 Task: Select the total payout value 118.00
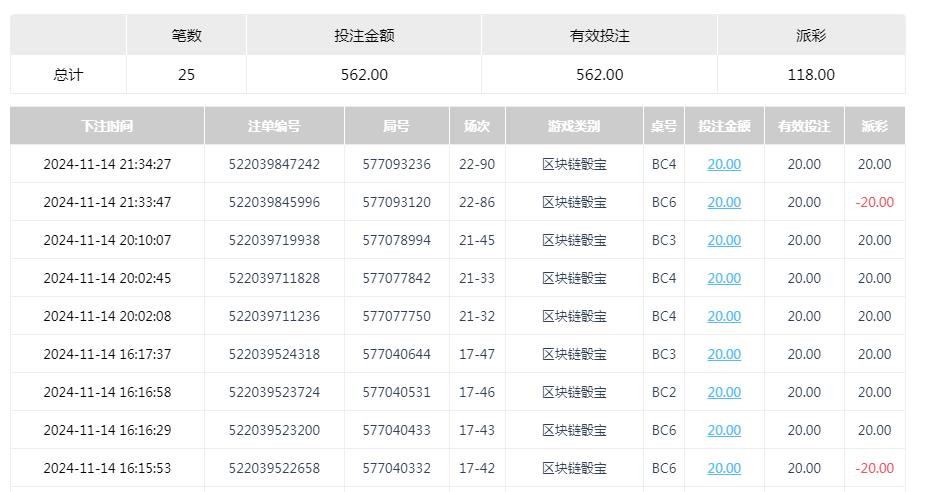(811, 74)
